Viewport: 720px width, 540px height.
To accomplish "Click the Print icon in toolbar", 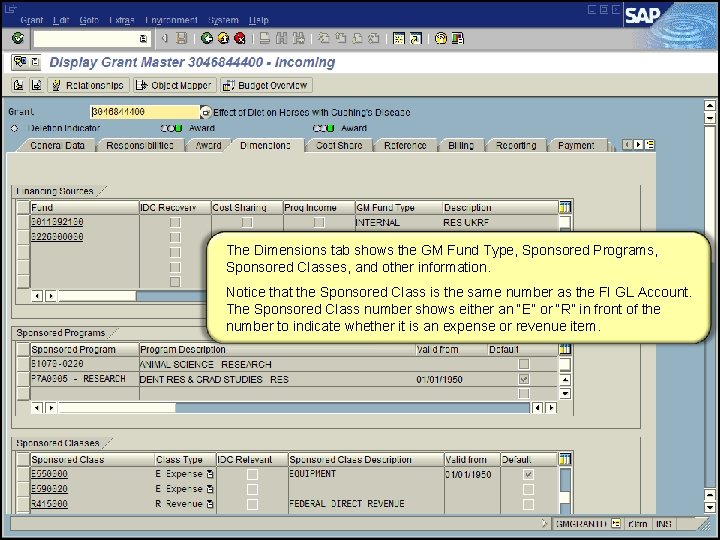I will pyautogui.click(x=264, y=38).
